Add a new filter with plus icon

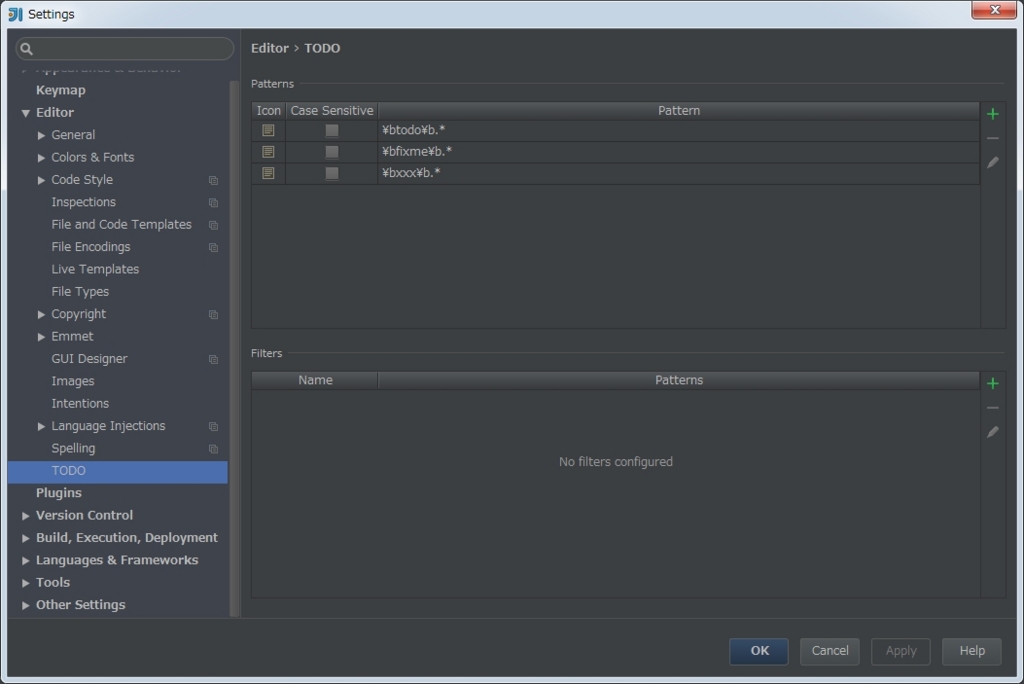point(993,383)
